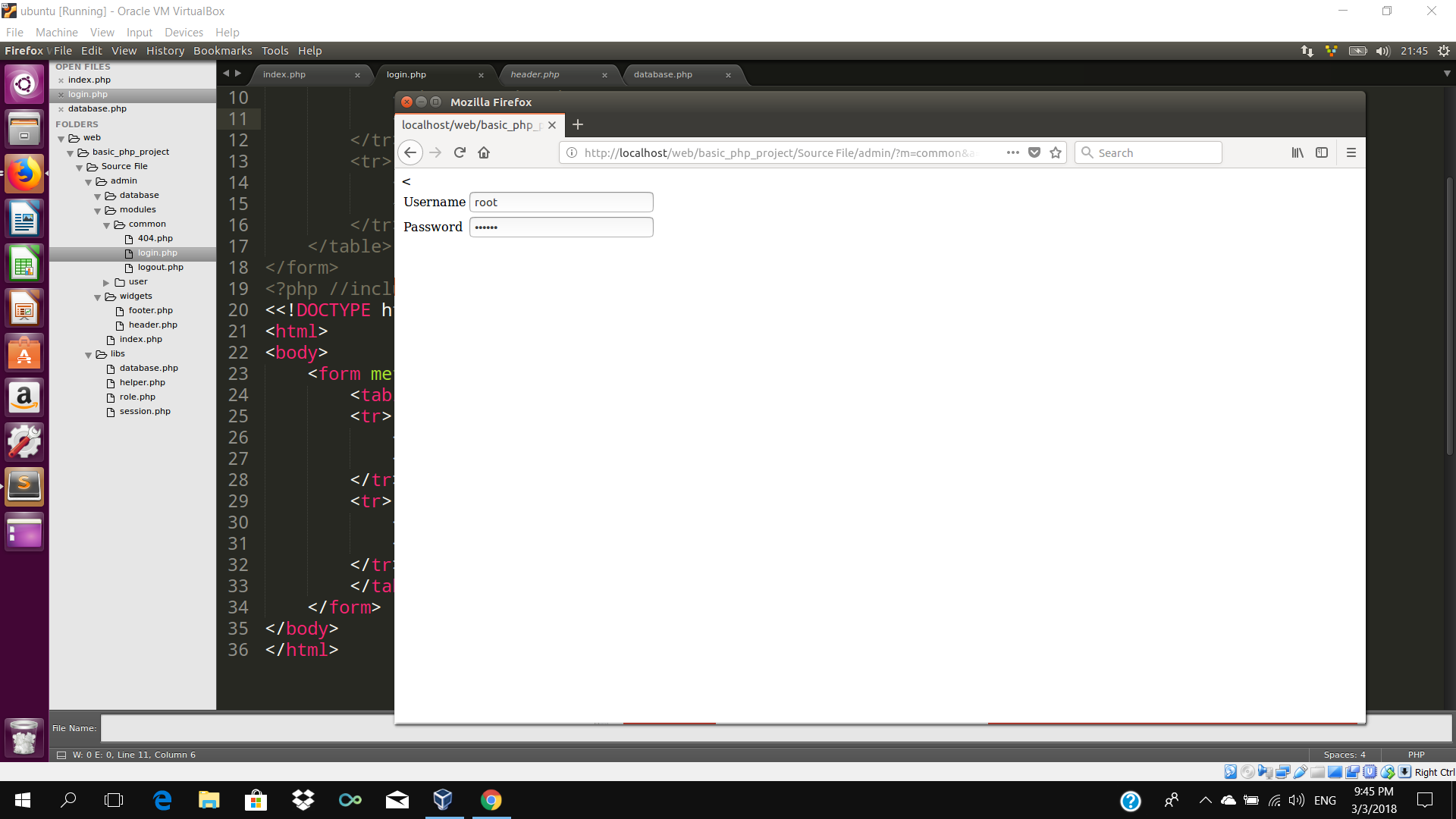Screen dimensions: 1456x819
Task: Open session.php in sidebar
Action: pyautogui.click(x=145, y=411)
